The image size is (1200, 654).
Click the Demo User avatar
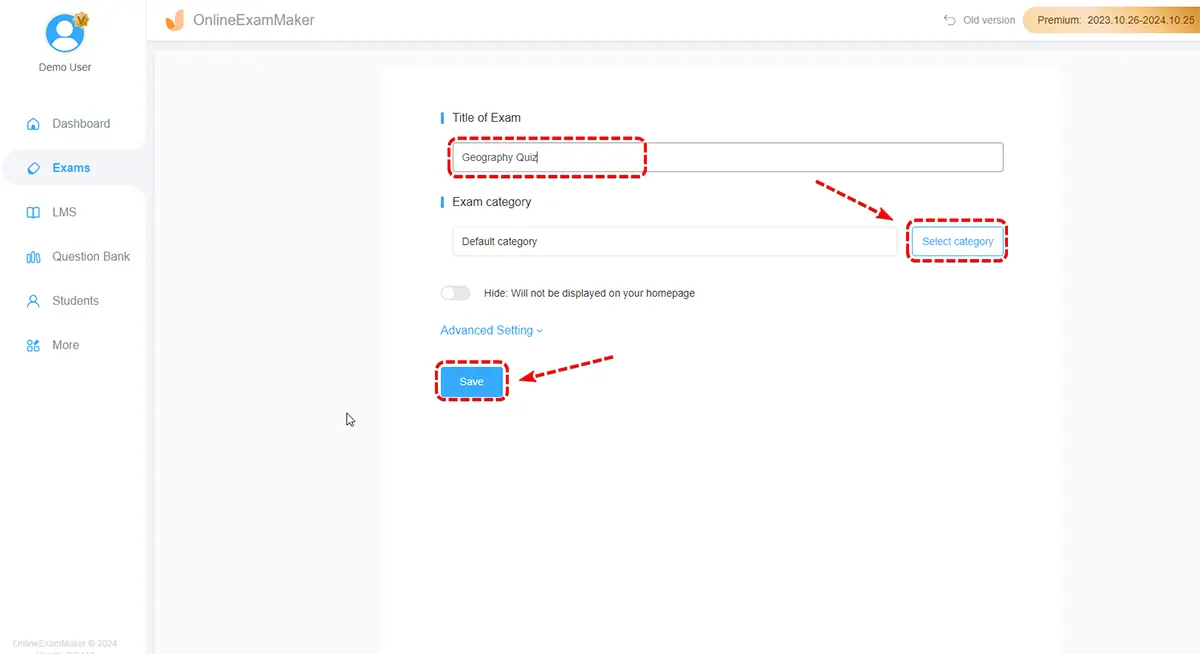coord(66,34)
